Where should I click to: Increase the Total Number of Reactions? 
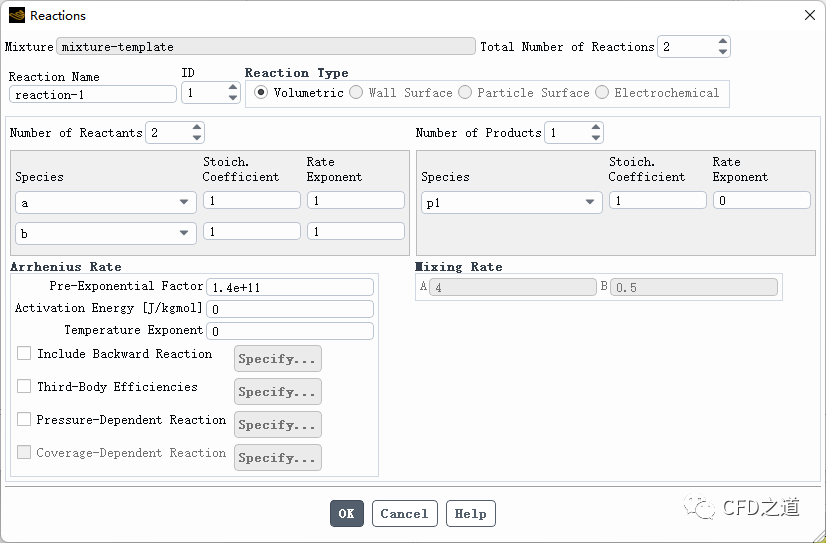(x=723, y=42)
